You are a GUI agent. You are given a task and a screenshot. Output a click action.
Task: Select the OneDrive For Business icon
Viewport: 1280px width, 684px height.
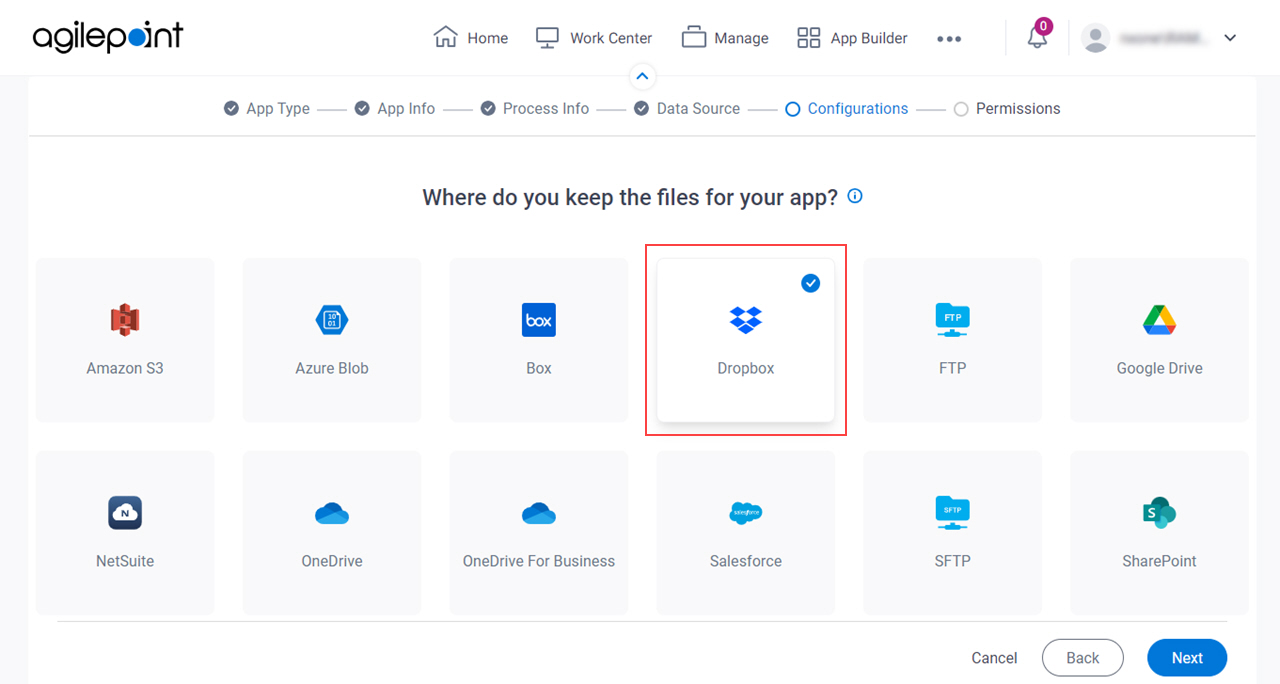coord(539,513)
